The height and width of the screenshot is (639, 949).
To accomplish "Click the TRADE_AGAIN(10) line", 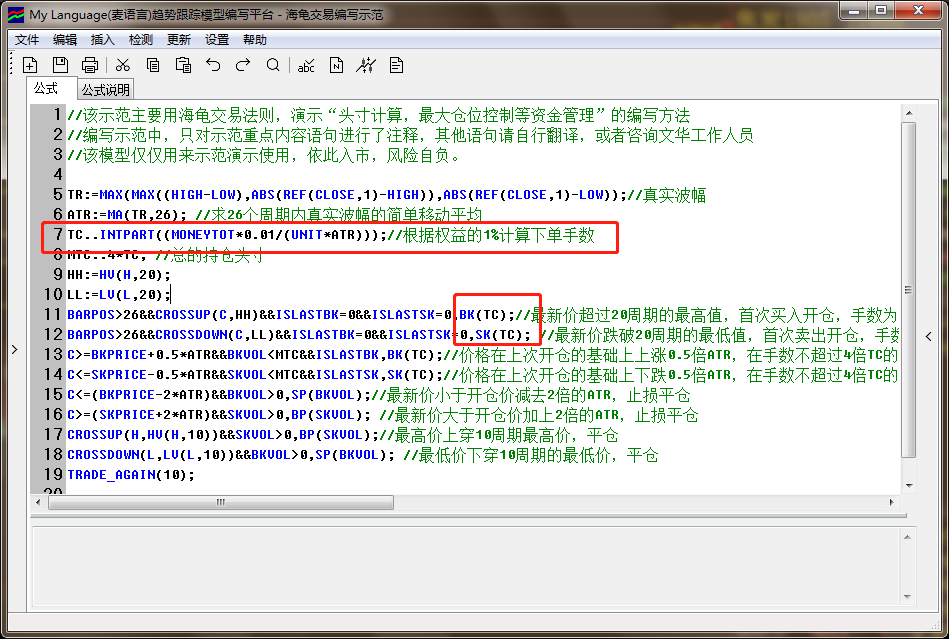I will 131,474.
